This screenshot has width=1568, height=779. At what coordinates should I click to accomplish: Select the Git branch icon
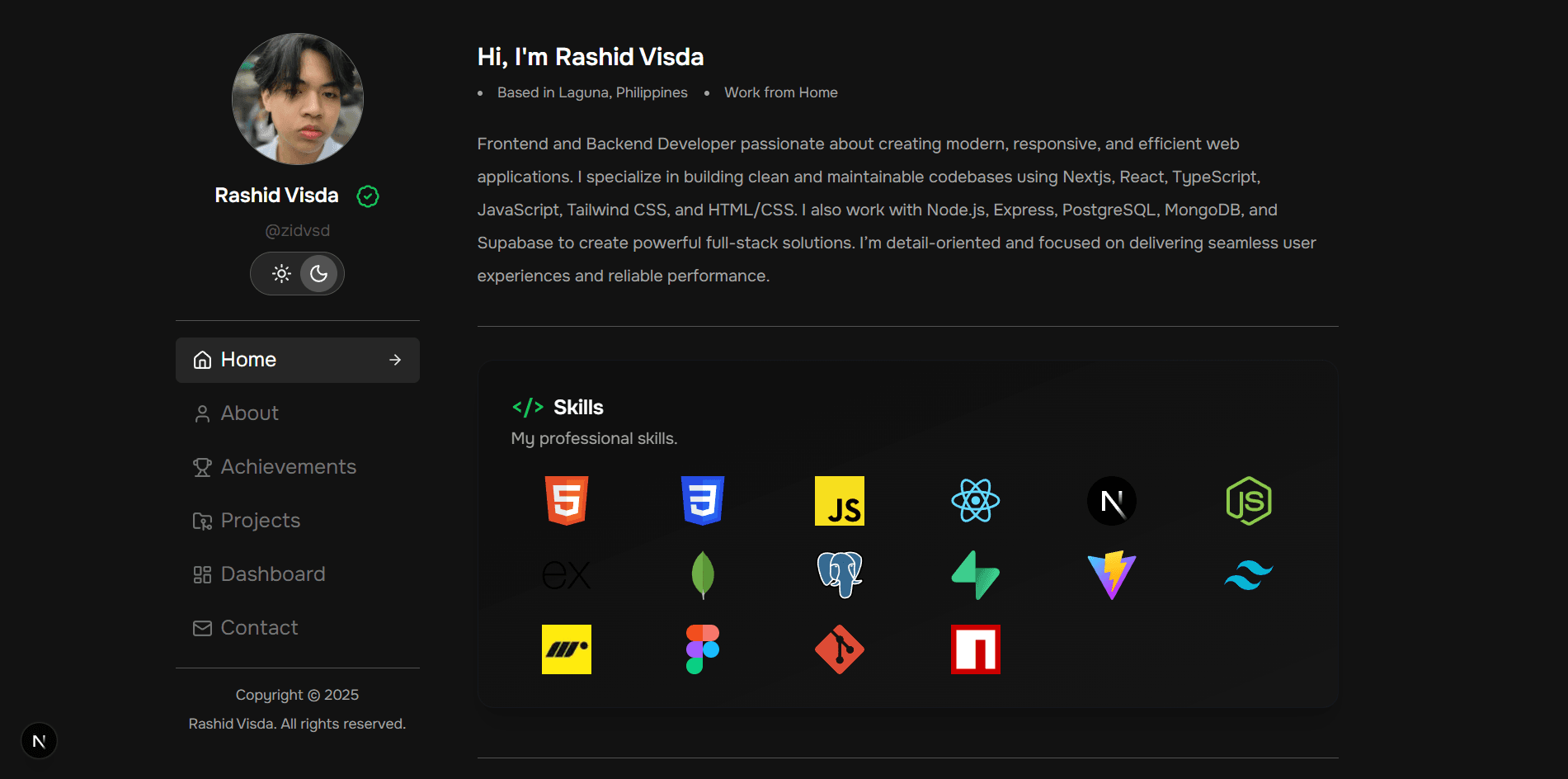pyautogui.click(x=839, y=649)
